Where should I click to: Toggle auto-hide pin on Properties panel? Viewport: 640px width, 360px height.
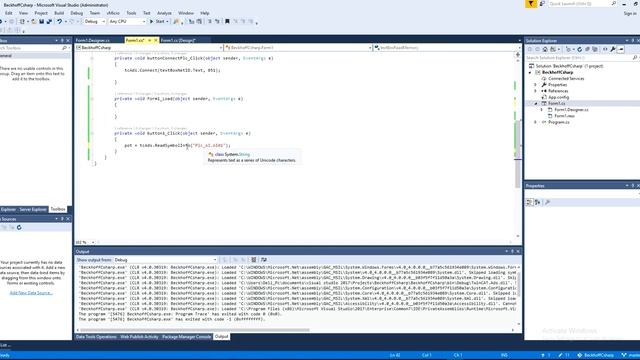coord(633,186)
